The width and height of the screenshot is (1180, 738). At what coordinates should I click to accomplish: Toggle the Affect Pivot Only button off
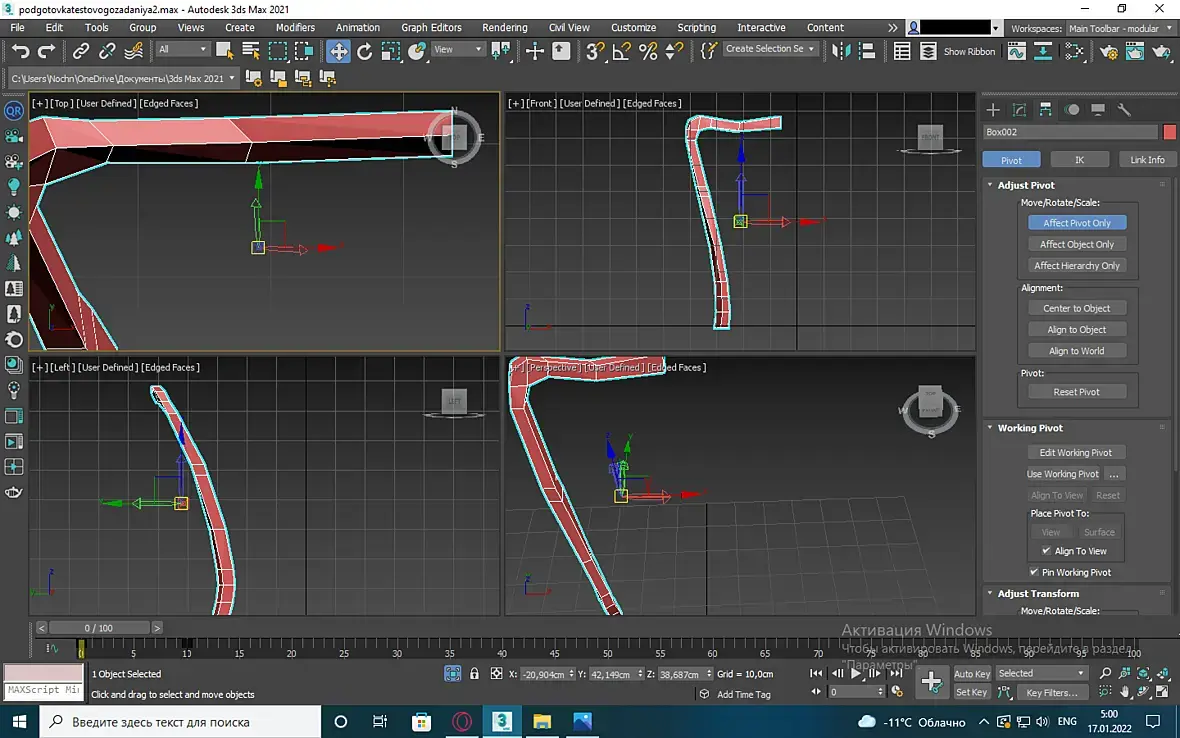tap(1076, 223)
